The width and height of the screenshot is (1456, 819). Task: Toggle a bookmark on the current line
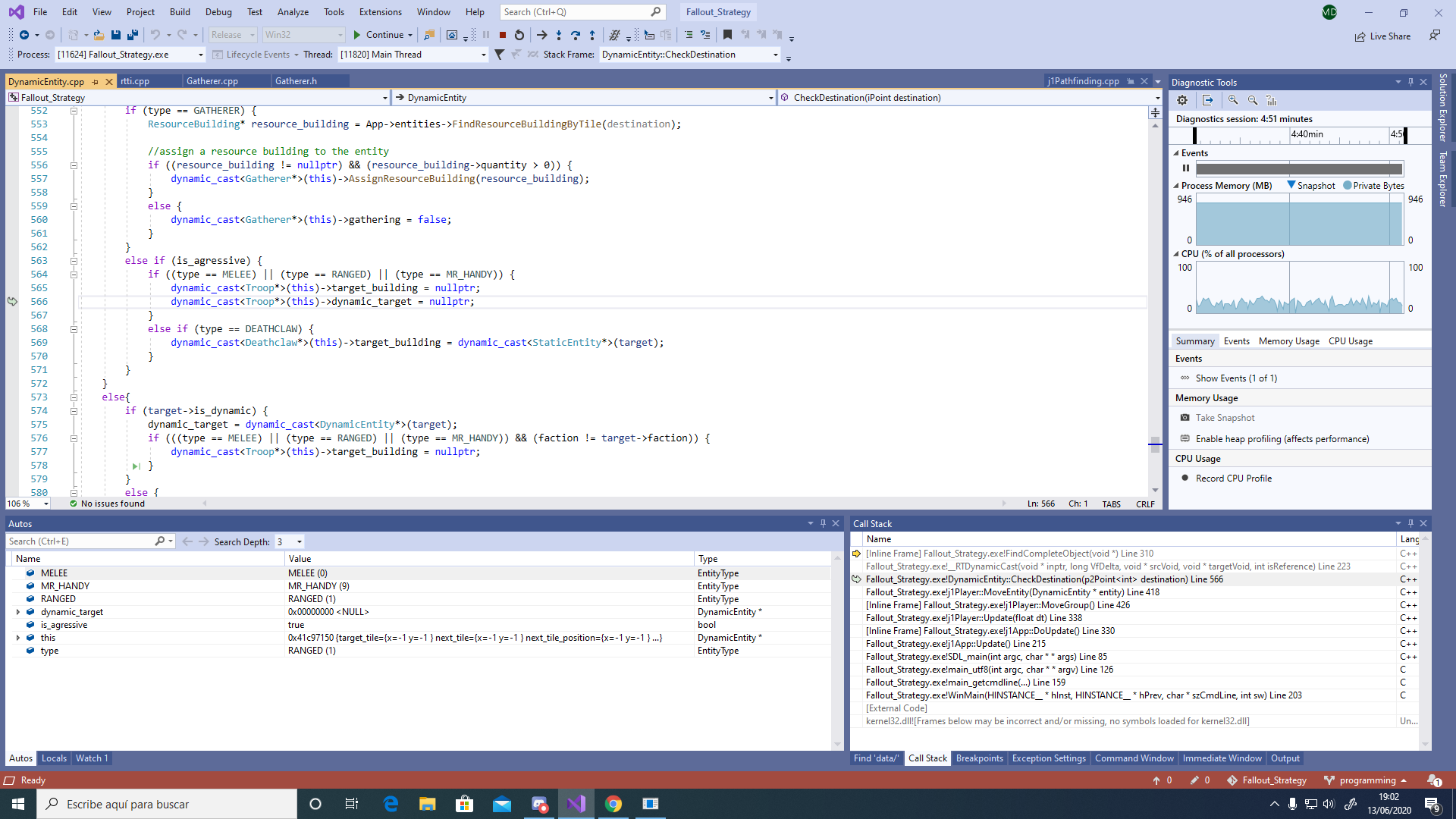tap(726, 35)
